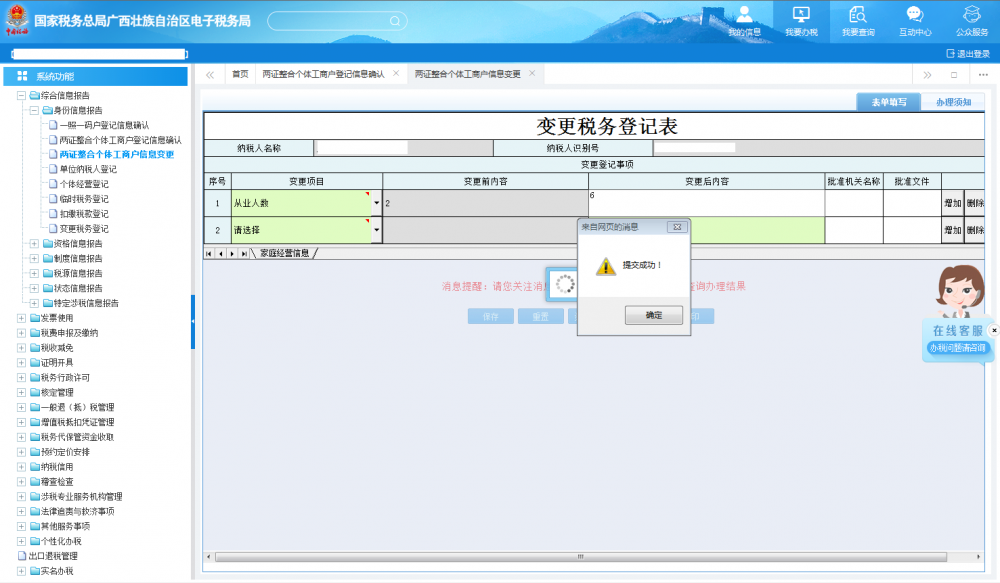Open 我的信息 profile icon in header
The width and height of the screenshot is (1000, 583).
[x=744, y=15]
